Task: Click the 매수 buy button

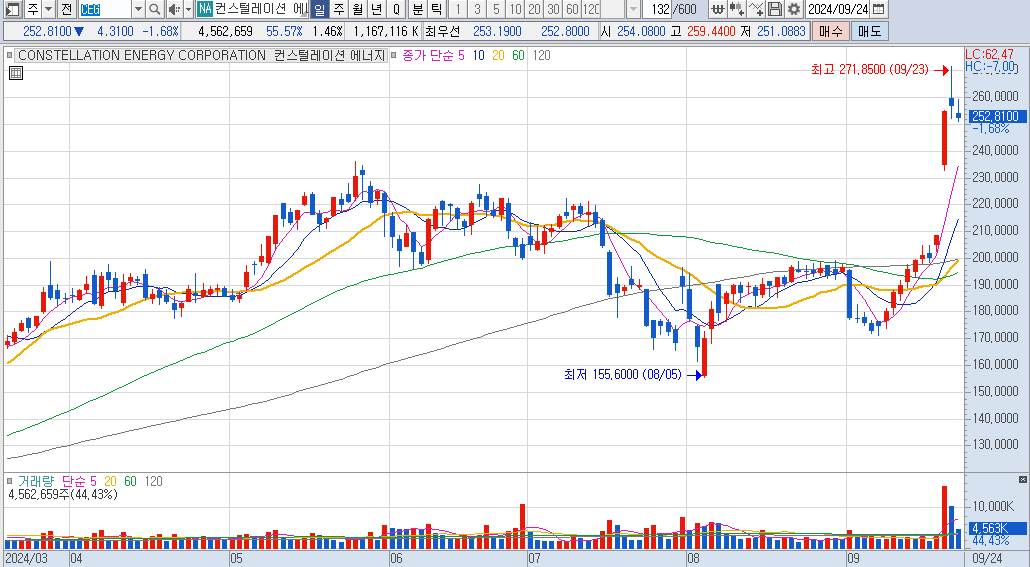Action: click(830, 31)
